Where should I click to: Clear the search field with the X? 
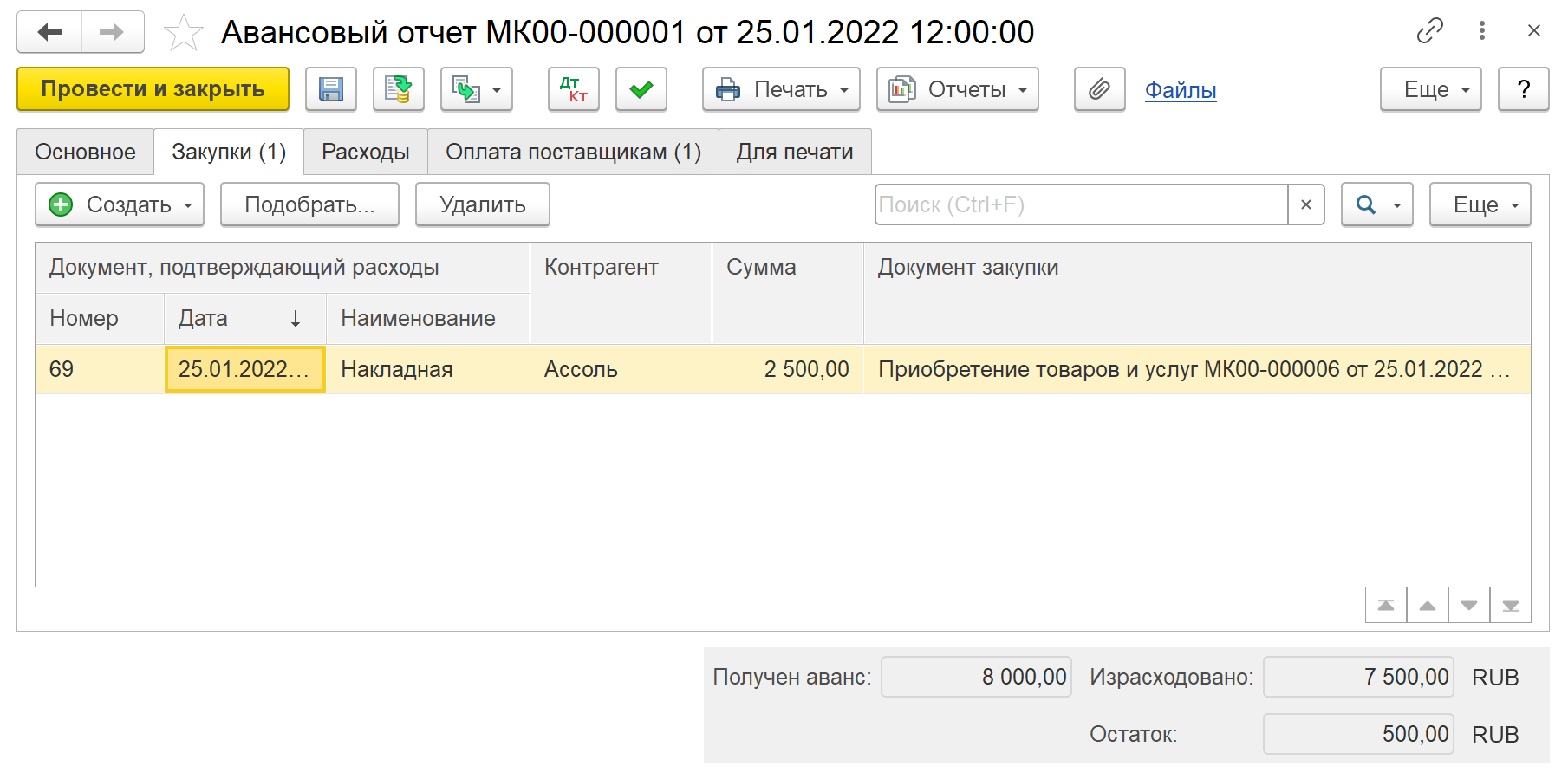1306,204
